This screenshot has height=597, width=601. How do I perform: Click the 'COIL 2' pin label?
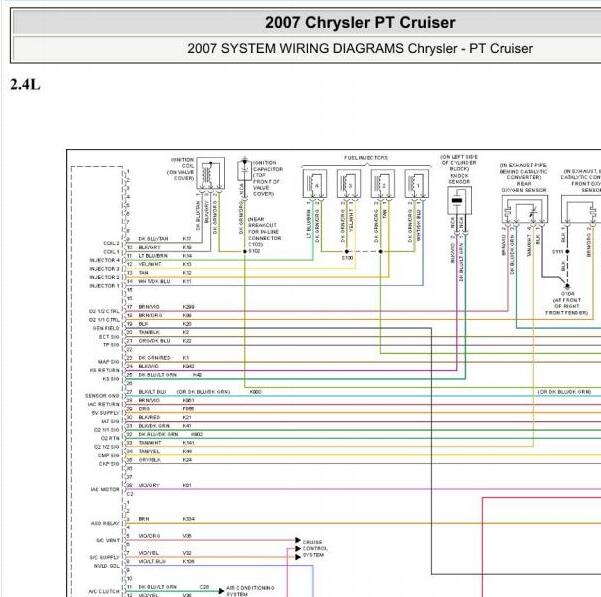[111, 244]
